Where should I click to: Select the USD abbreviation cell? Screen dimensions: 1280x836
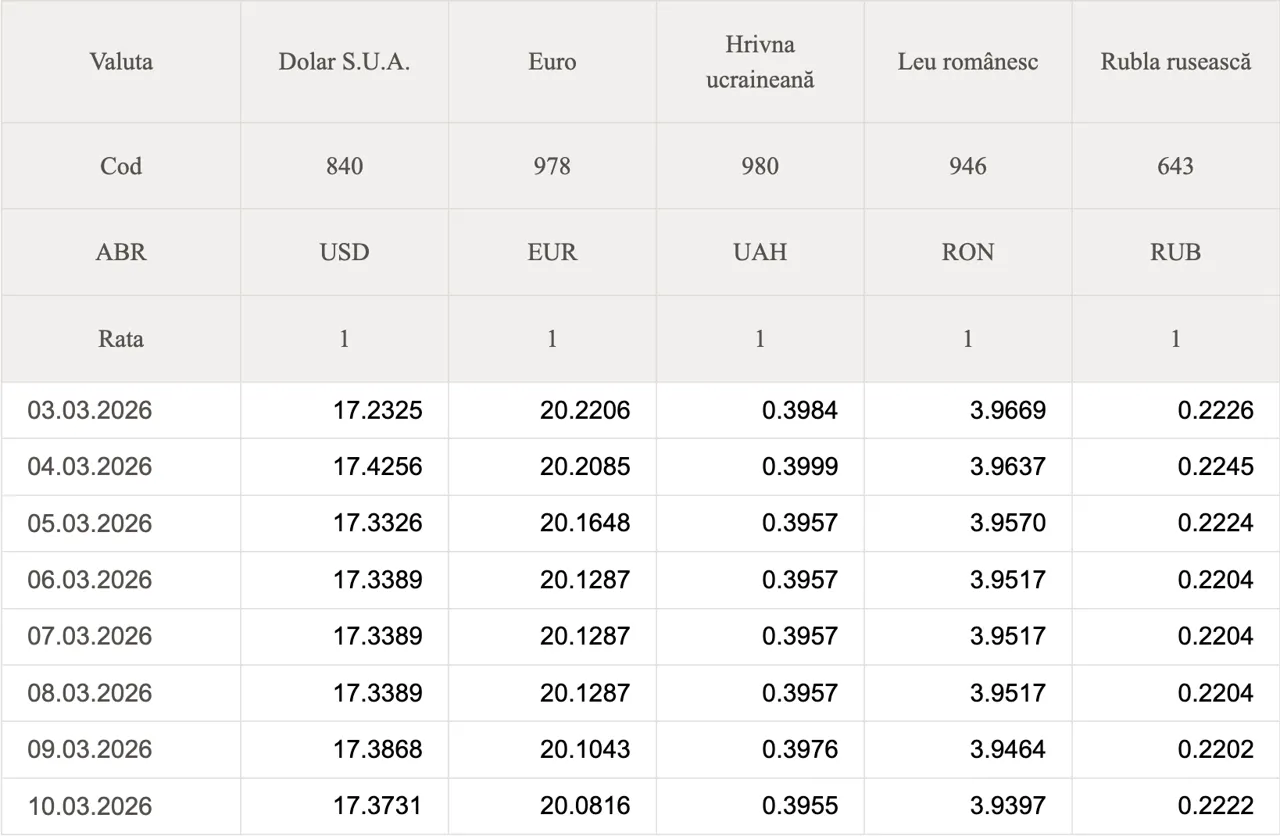pos(344,252)
